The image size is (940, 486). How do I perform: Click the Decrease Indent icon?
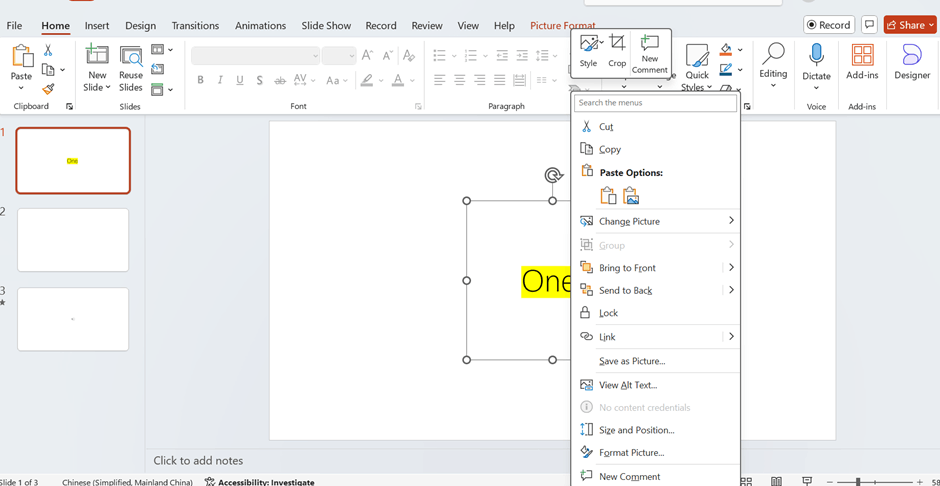coord(502,56)
